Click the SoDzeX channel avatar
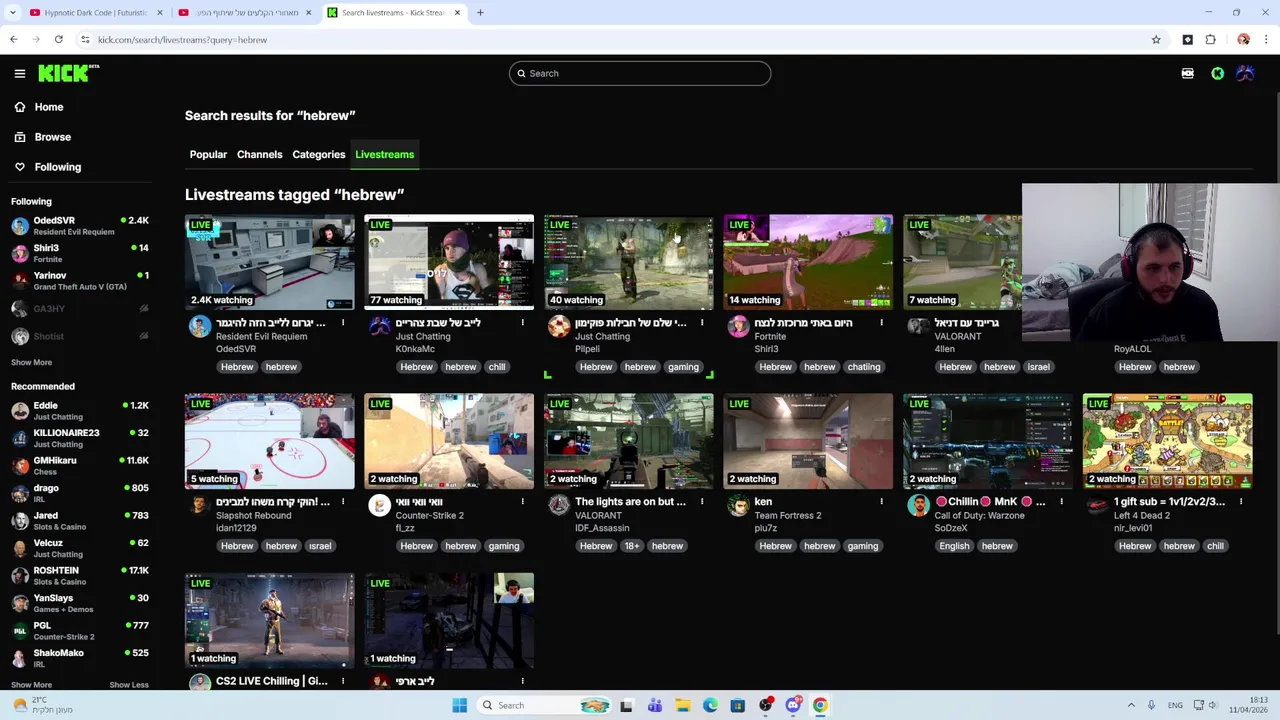The image size is (1280, 720). click(x=918, y=506)
